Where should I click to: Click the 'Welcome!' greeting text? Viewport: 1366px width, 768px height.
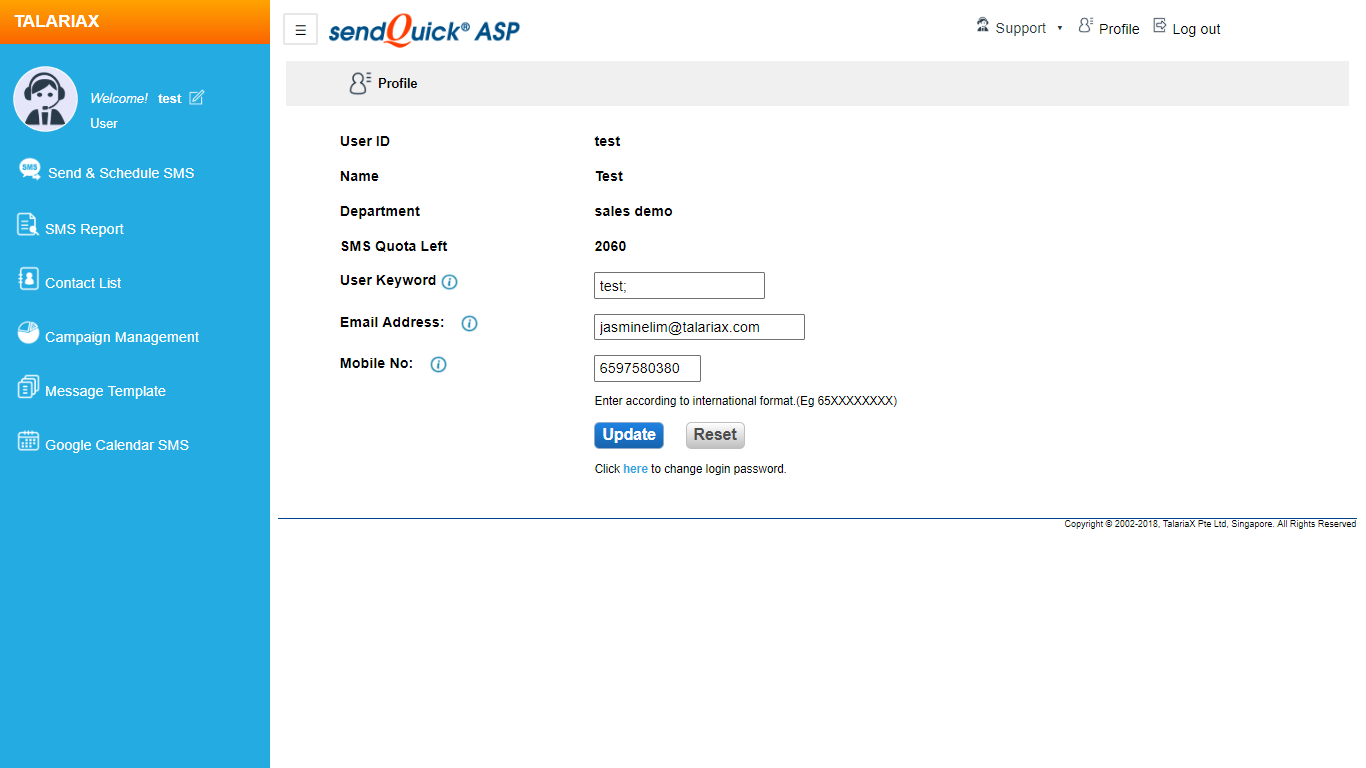click(x=119, y=98)
